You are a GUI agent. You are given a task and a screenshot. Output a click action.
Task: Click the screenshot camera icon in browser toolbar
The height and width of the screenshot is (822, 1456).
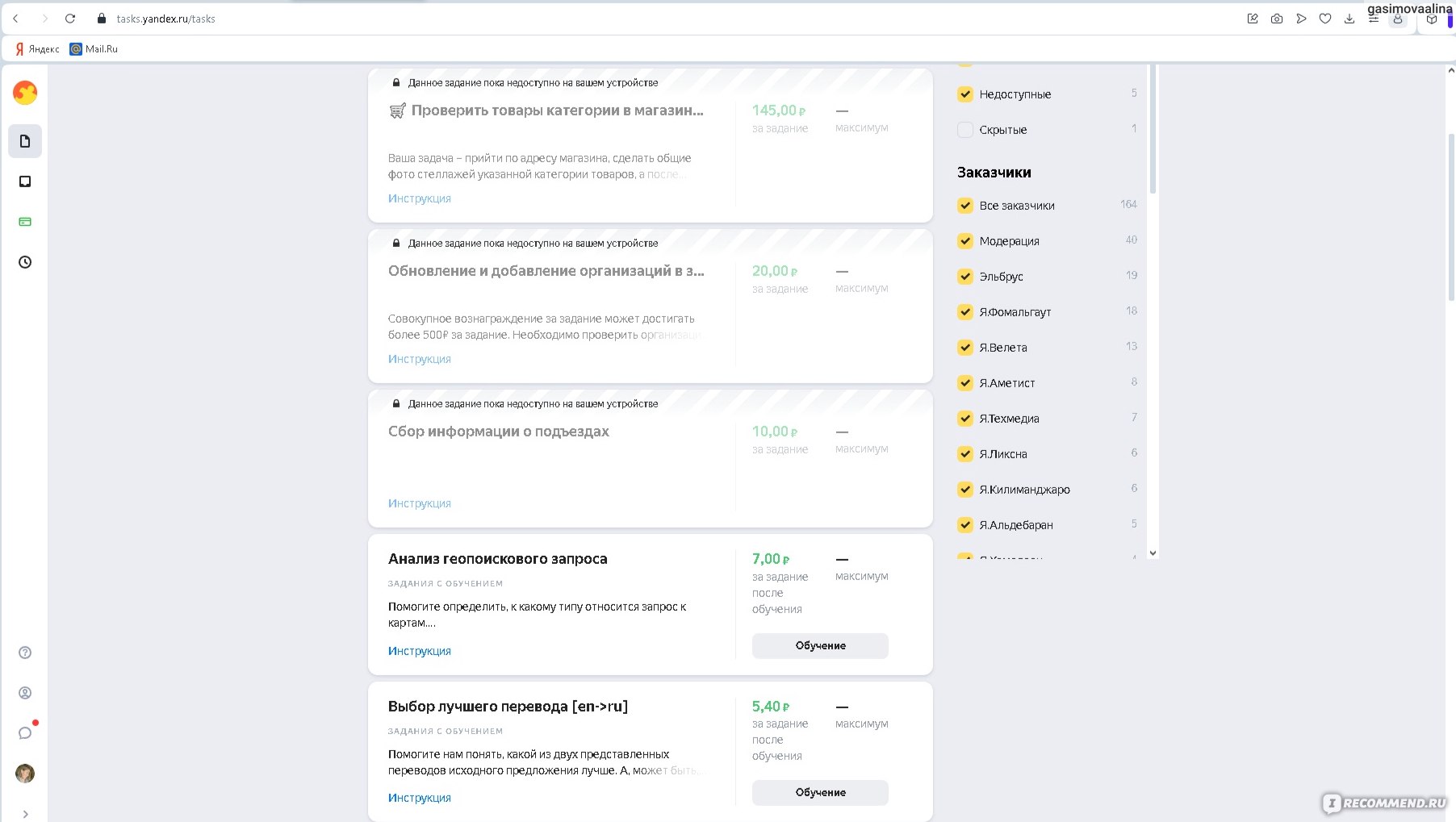click(x=1277, y=19)
